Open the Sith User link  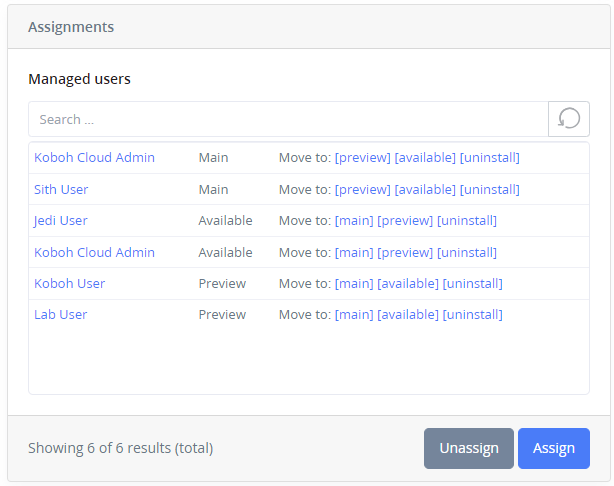click(x=61, y=189)
